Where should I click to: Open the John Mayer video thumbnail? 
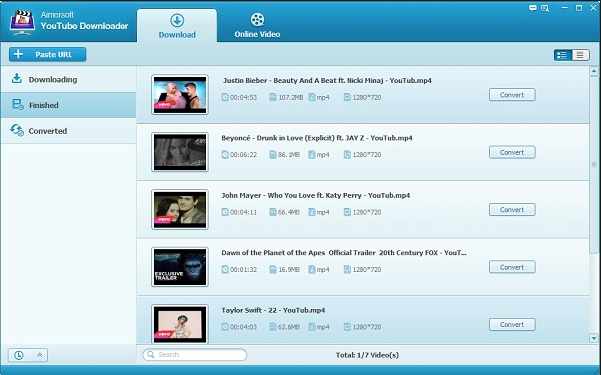point(180,210)
